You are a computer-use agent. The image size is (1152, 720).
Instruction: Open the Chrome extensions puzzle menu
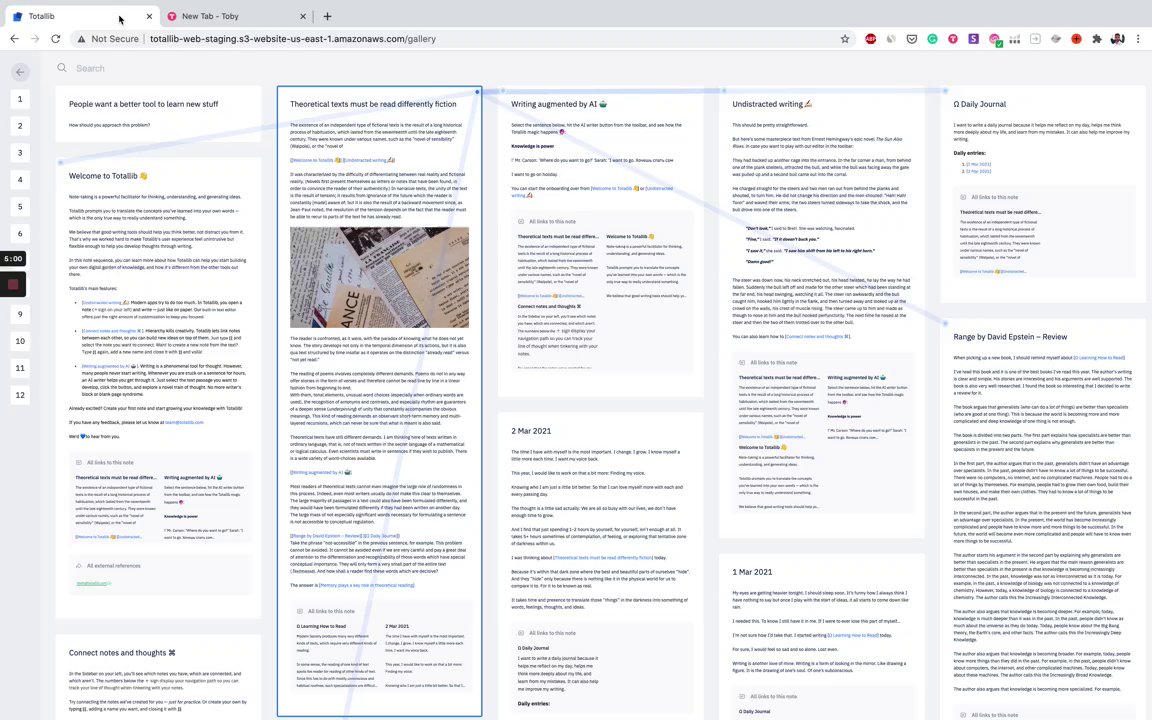[1097, 39]
